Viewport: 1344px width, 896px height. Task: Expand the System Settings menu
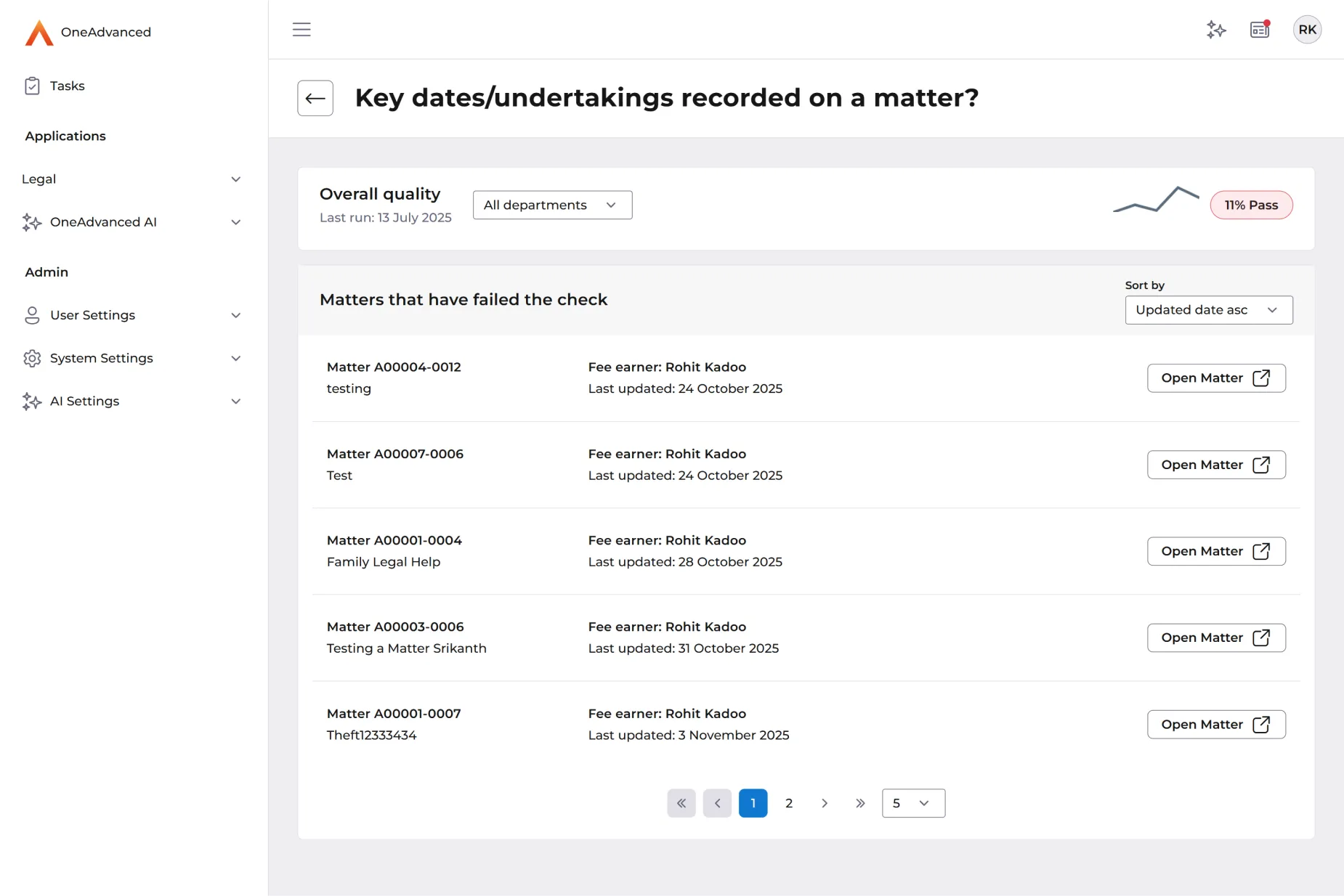click(131, 358)
